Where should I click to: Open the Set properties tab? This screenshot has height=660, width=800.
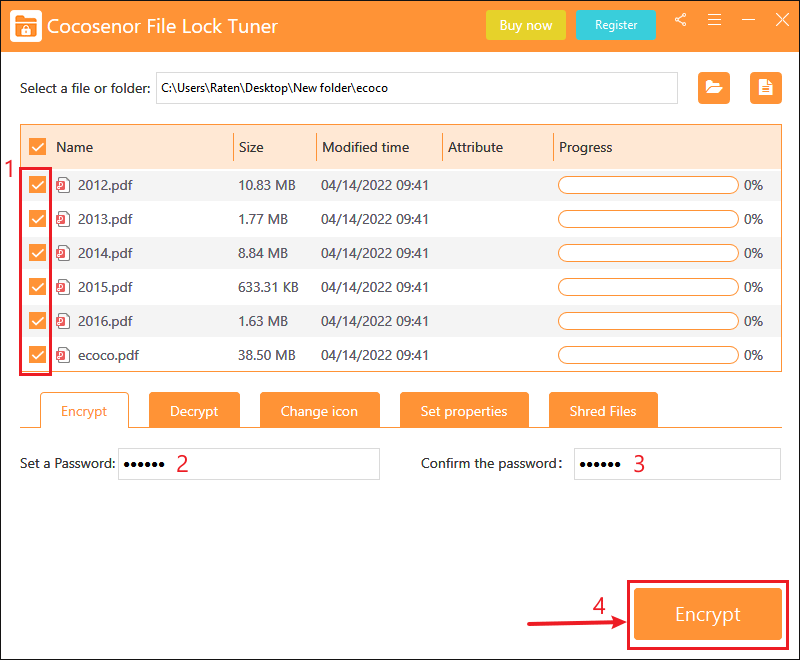(x=464, y=411)
